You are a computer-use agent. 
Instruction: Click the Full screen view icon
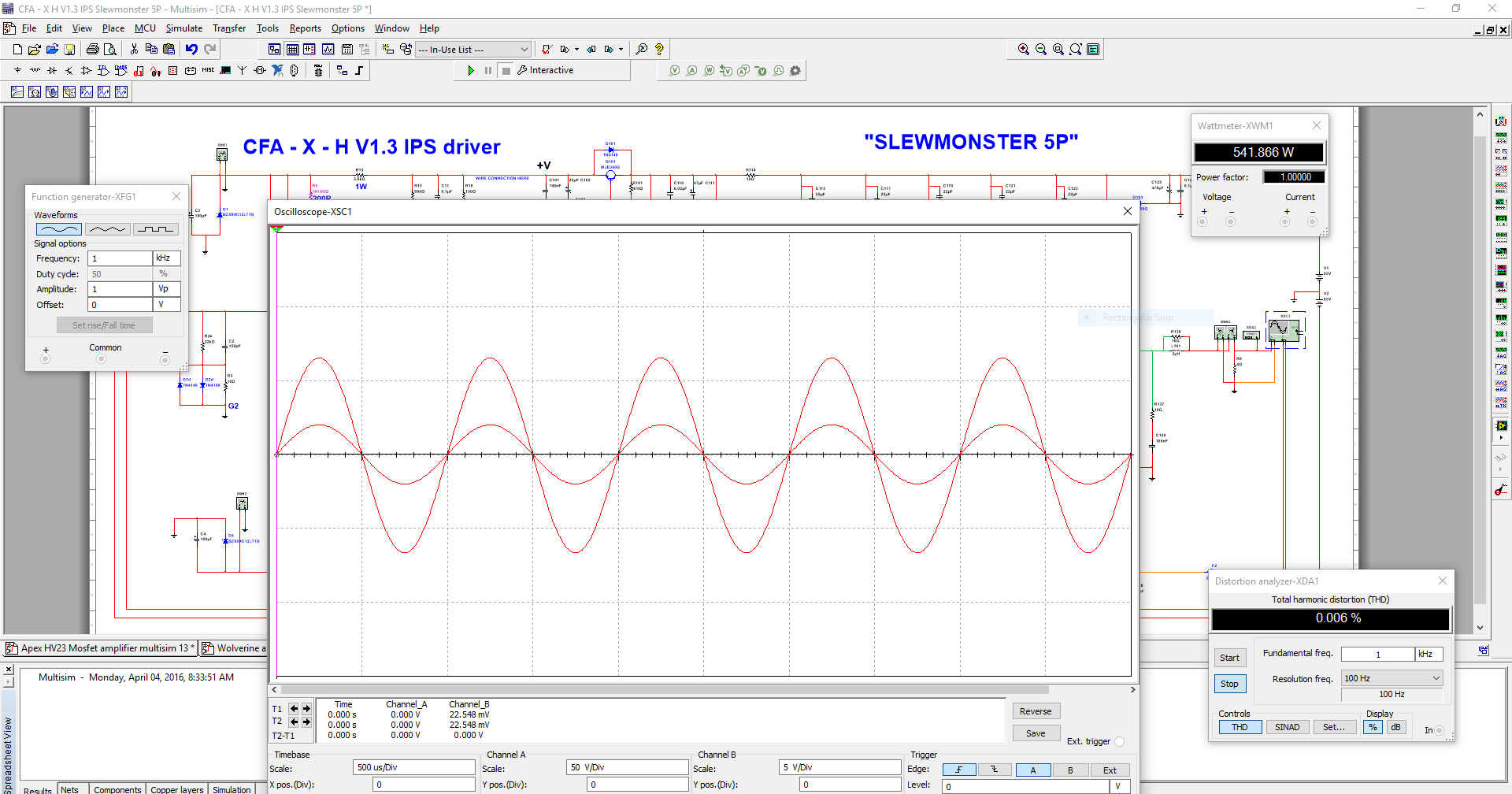click(1093, 49)
